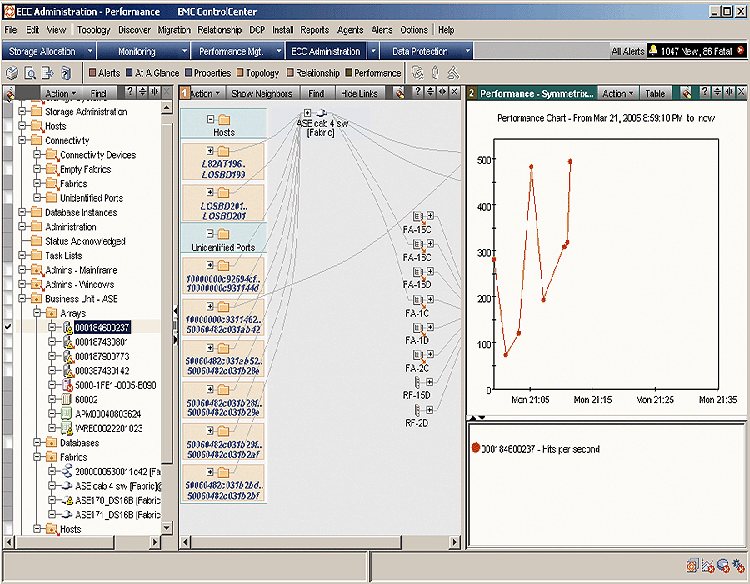The width and height of the screenshot is (750, 584).
Task: Open the Monitoring dropdown arrow
Action: click(185, 51)
